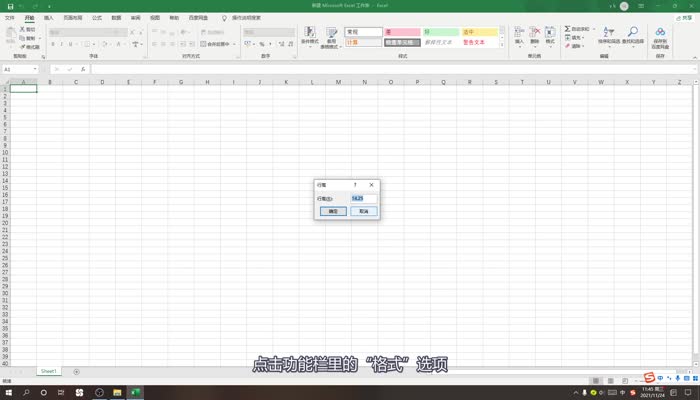Open the Fill (填充) menu
700x400 pixels.
click(x=575, y=38)
